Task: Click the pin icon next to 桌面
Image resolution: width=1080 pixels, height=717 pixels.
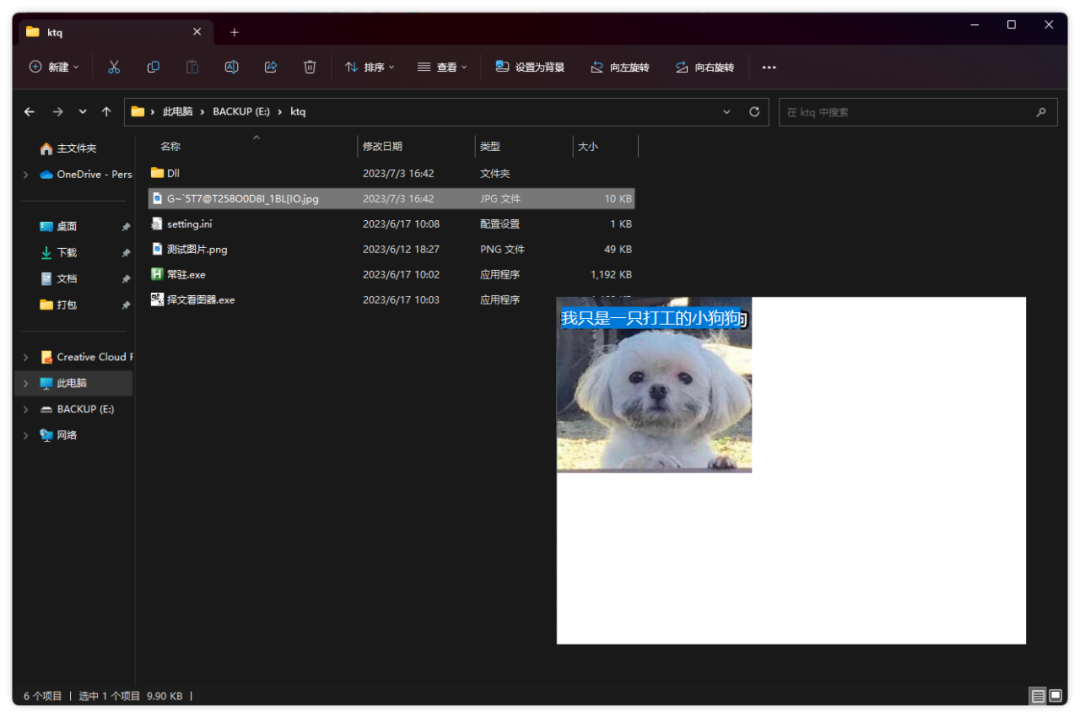Action: tap(125, 227)
